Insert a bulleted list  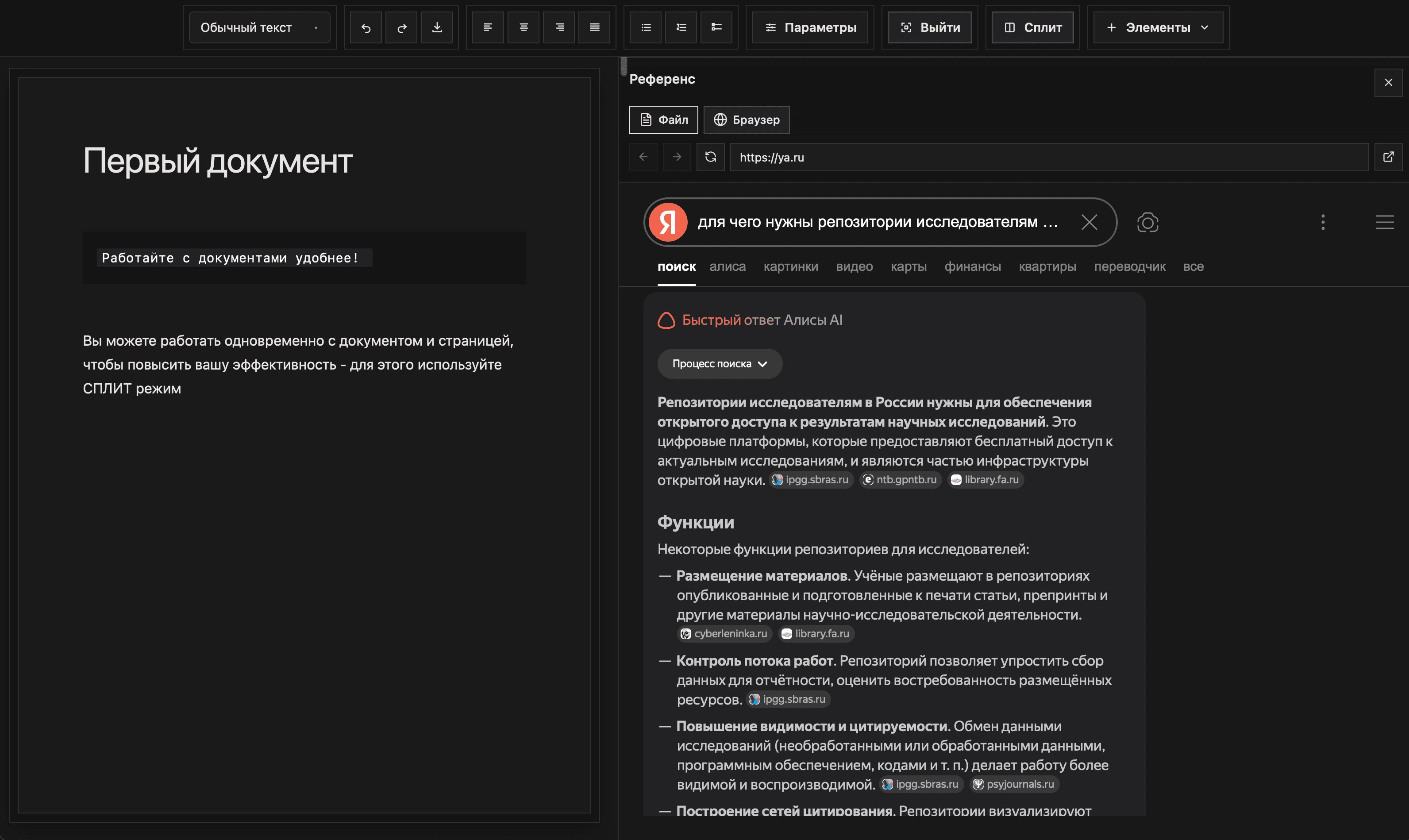coord(646,27)
